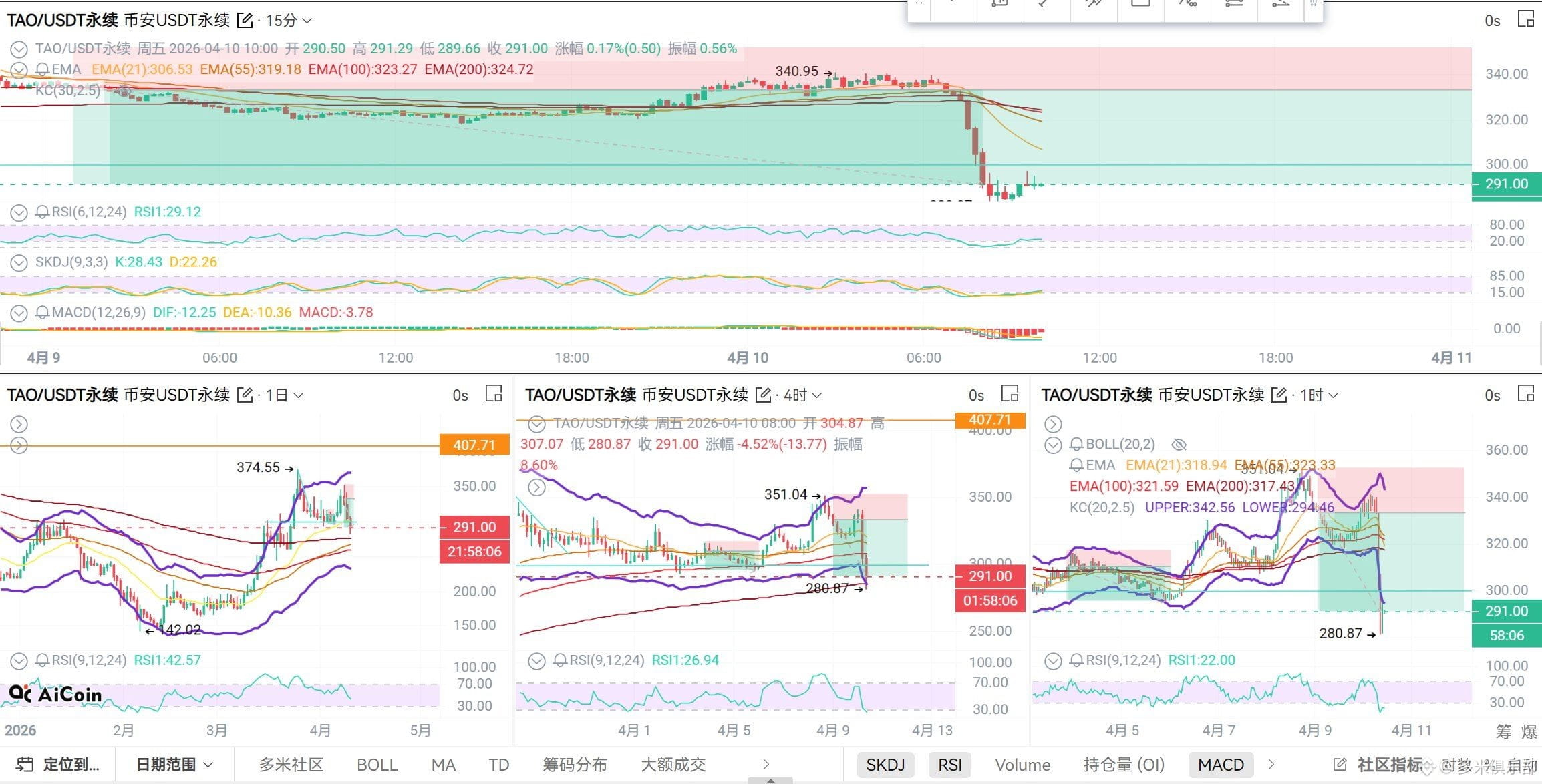The image size is (1542, 784).
Task: Click 社区指标 button
Action: (1390, 765)
